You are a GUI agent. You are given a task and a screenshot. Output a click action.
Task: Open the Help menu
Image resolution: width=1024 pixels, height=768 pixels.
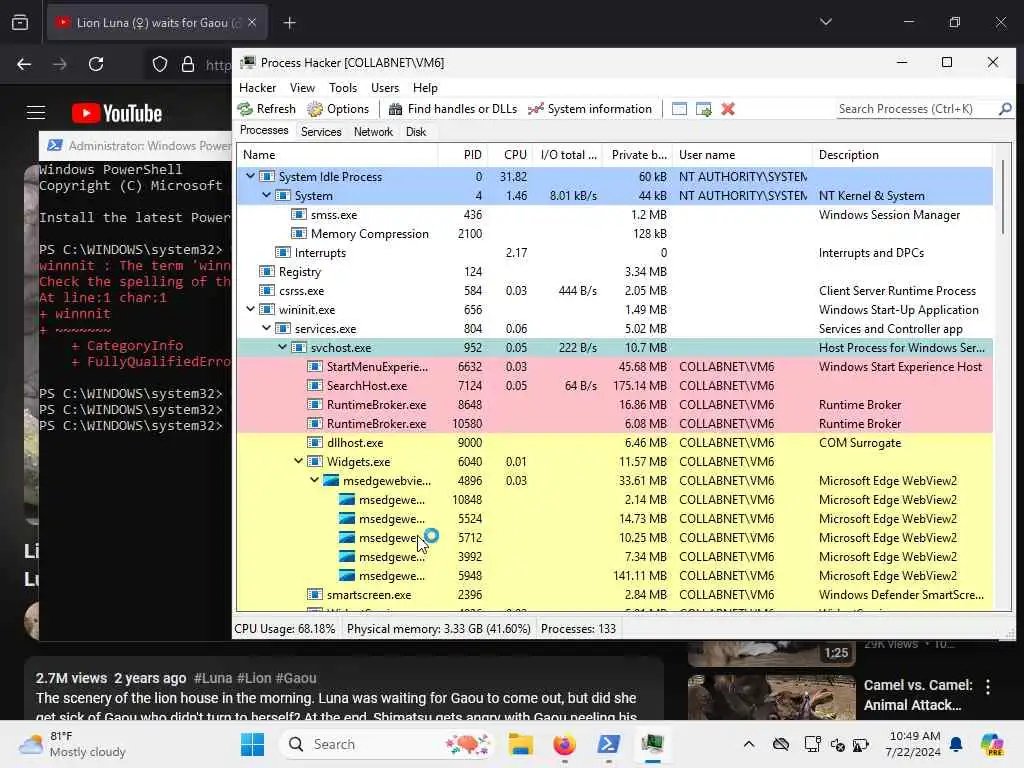tap(425, 88)
